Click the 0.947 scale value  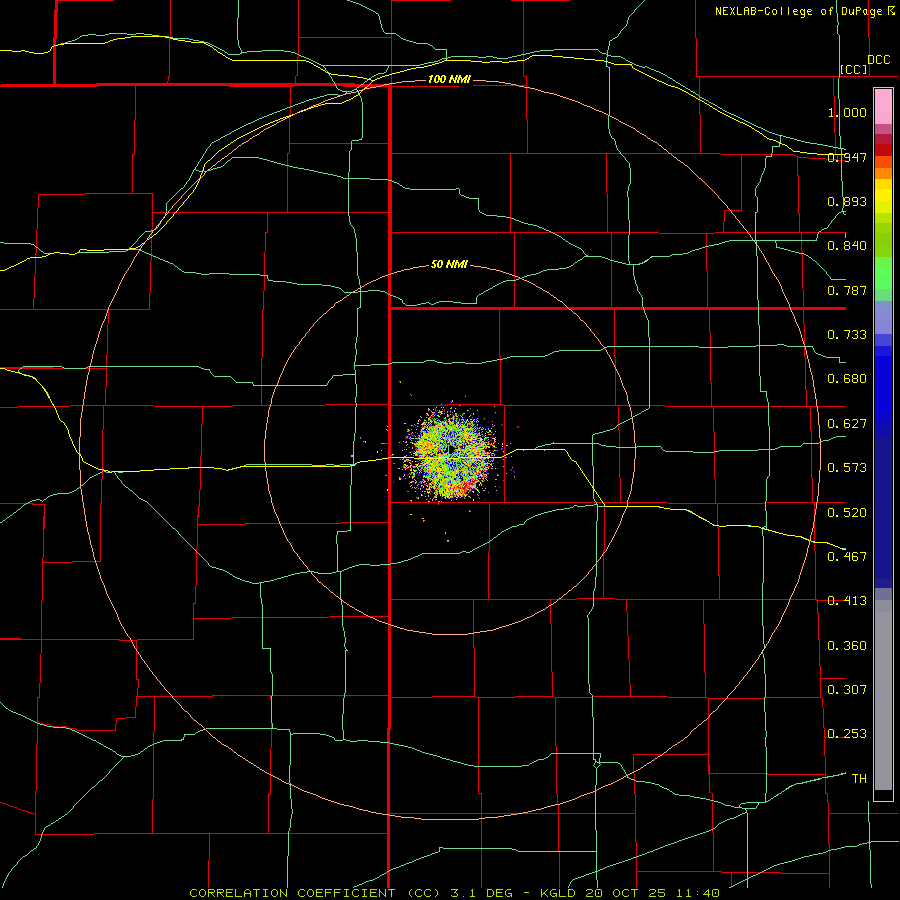847,157
